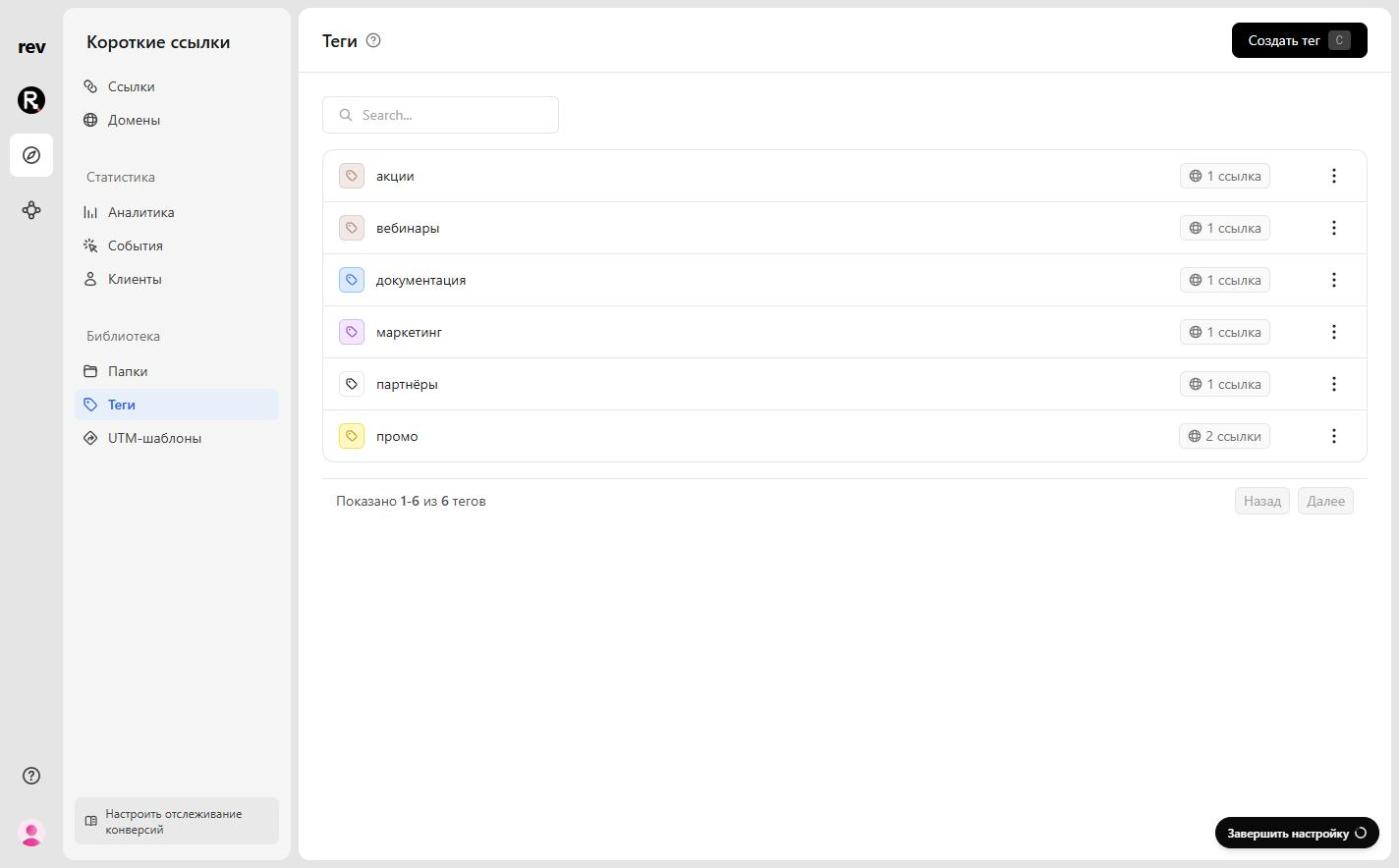Click the blue документация tag icon
Screen dimensions: 1399x868
click(x=351, y=280)
